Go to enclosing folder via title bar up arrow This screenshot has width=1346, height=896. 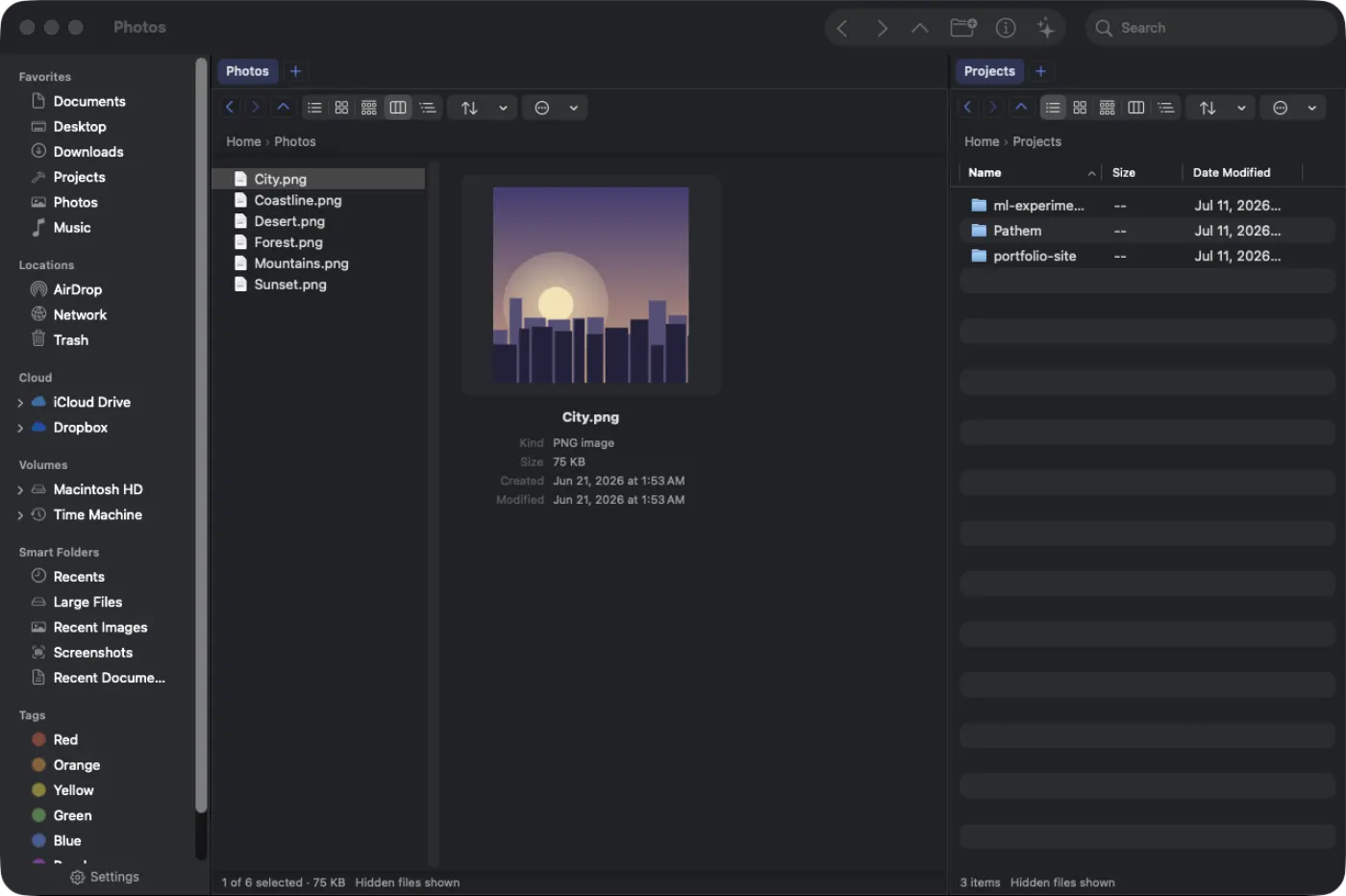pos(920,28)
